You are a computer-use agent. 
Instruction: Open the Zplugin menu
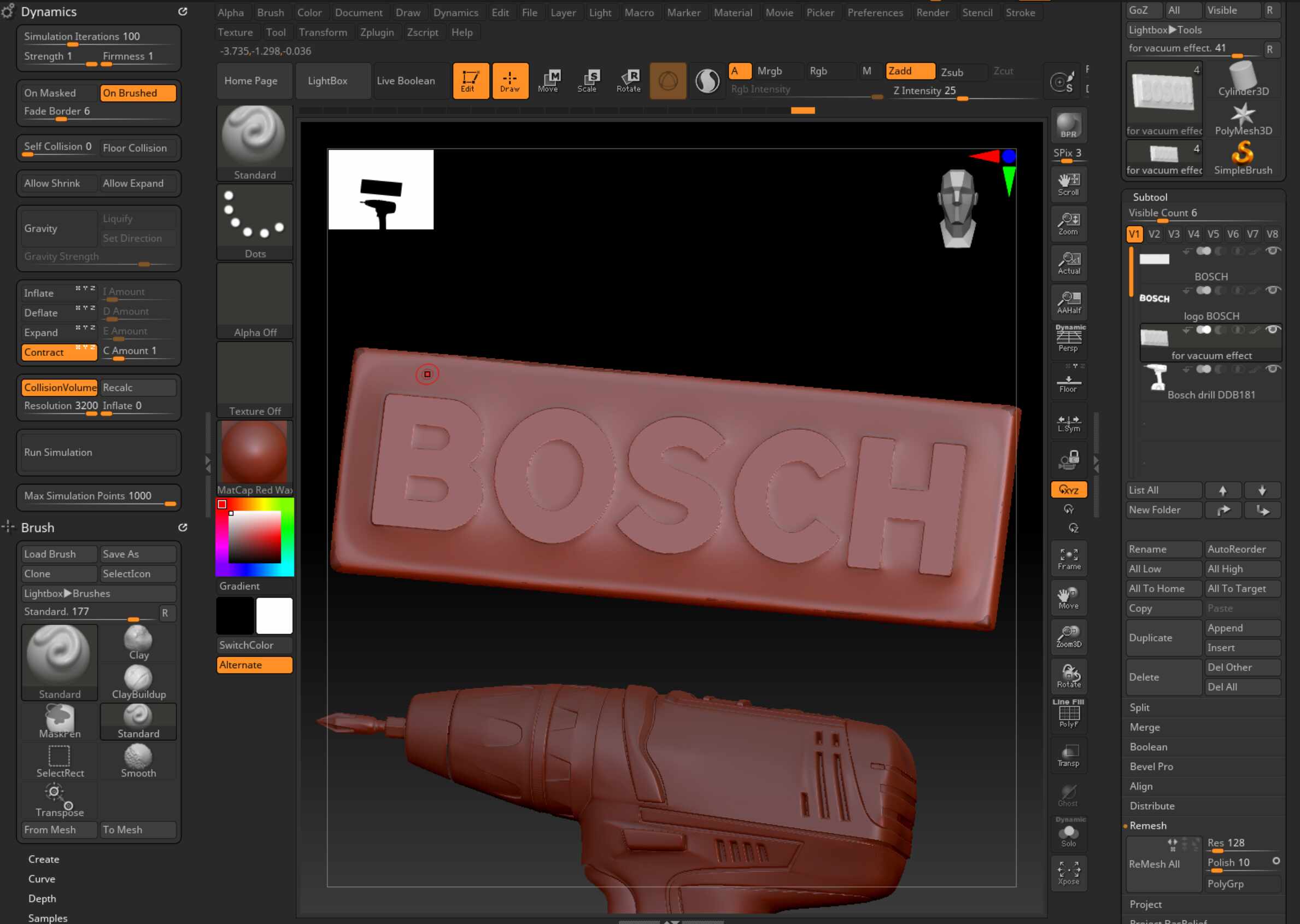pos(377,32)
